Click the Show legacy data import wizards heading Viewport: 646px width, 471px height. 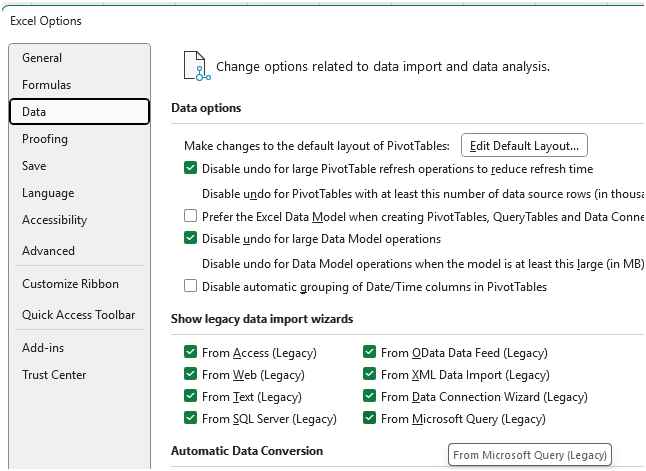point(262,319)
